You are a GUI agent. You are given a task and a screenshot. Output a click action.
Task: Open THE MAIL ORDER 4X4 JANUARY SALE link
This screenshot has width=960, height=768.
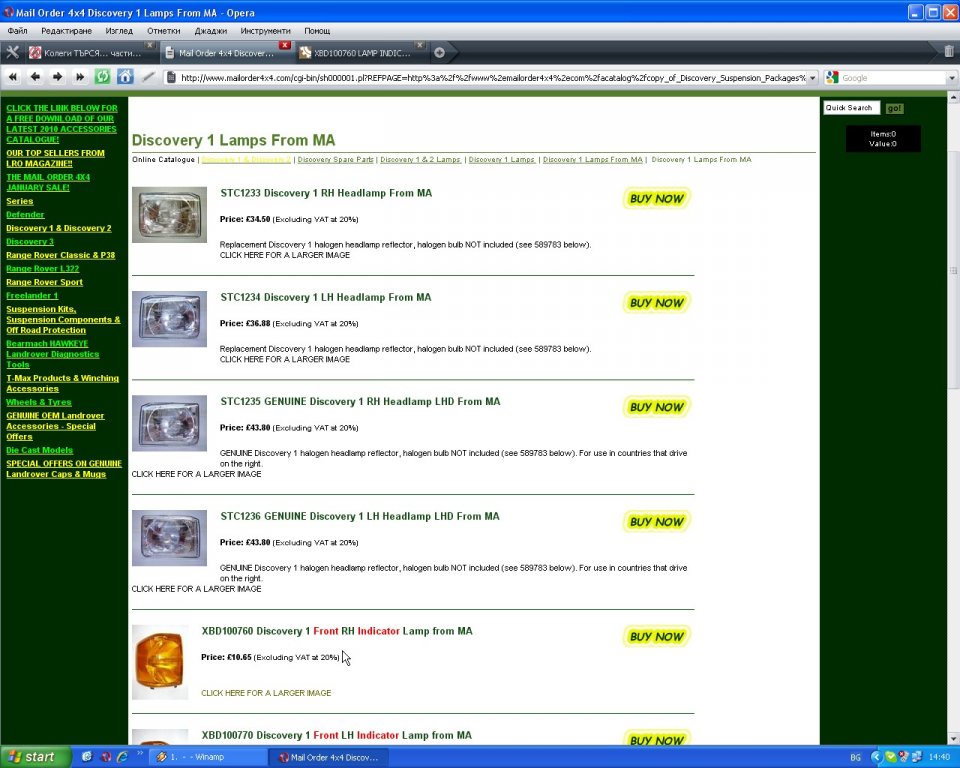coord(48,182)
